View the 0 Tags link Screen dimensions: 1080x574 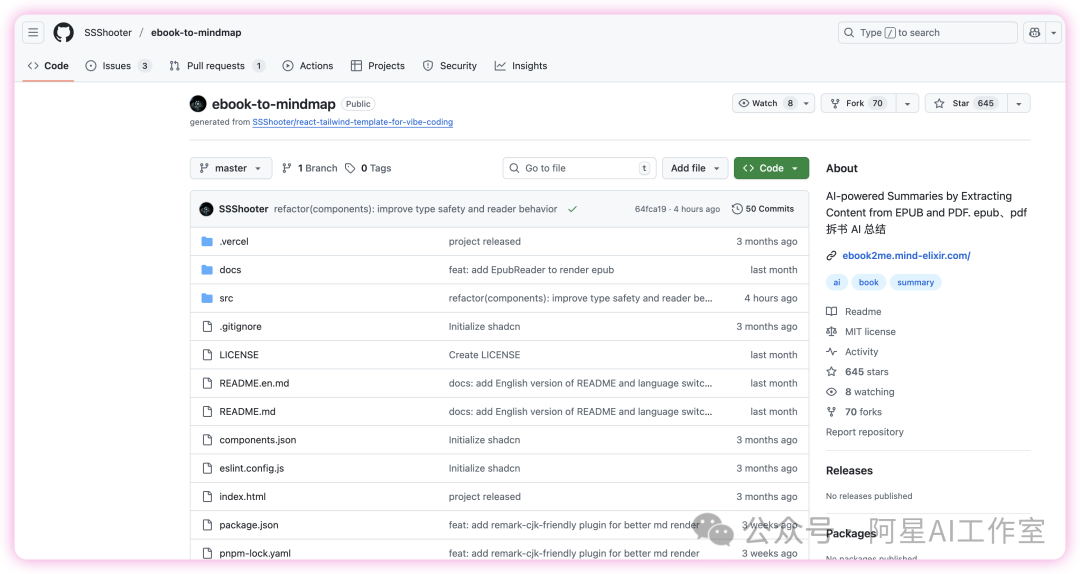368,168
